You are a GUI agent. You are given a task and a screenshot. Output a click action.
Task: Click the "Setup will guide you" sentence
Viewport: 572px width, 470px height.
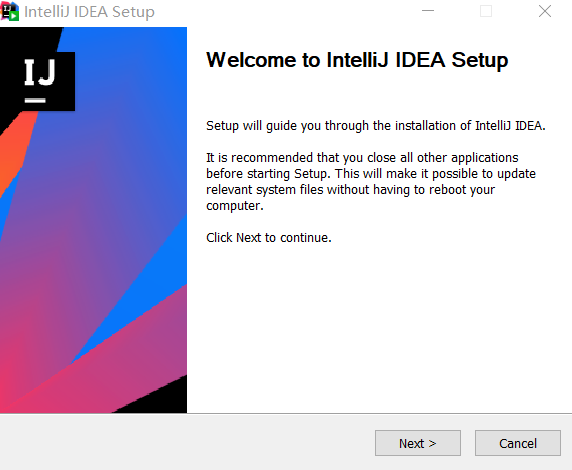coord(375,126)
